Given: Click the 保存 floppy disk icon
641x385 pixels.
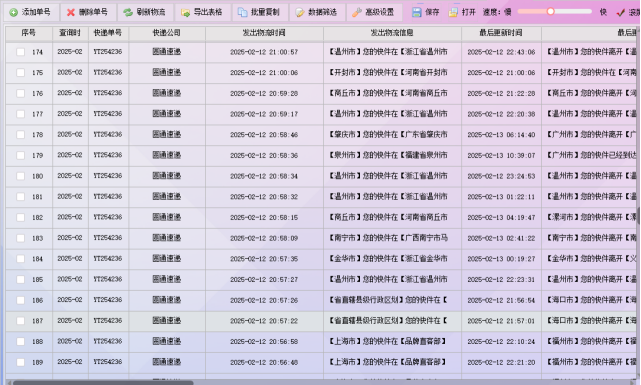Looking at the screenshot, I should click(x=416, y=12).
